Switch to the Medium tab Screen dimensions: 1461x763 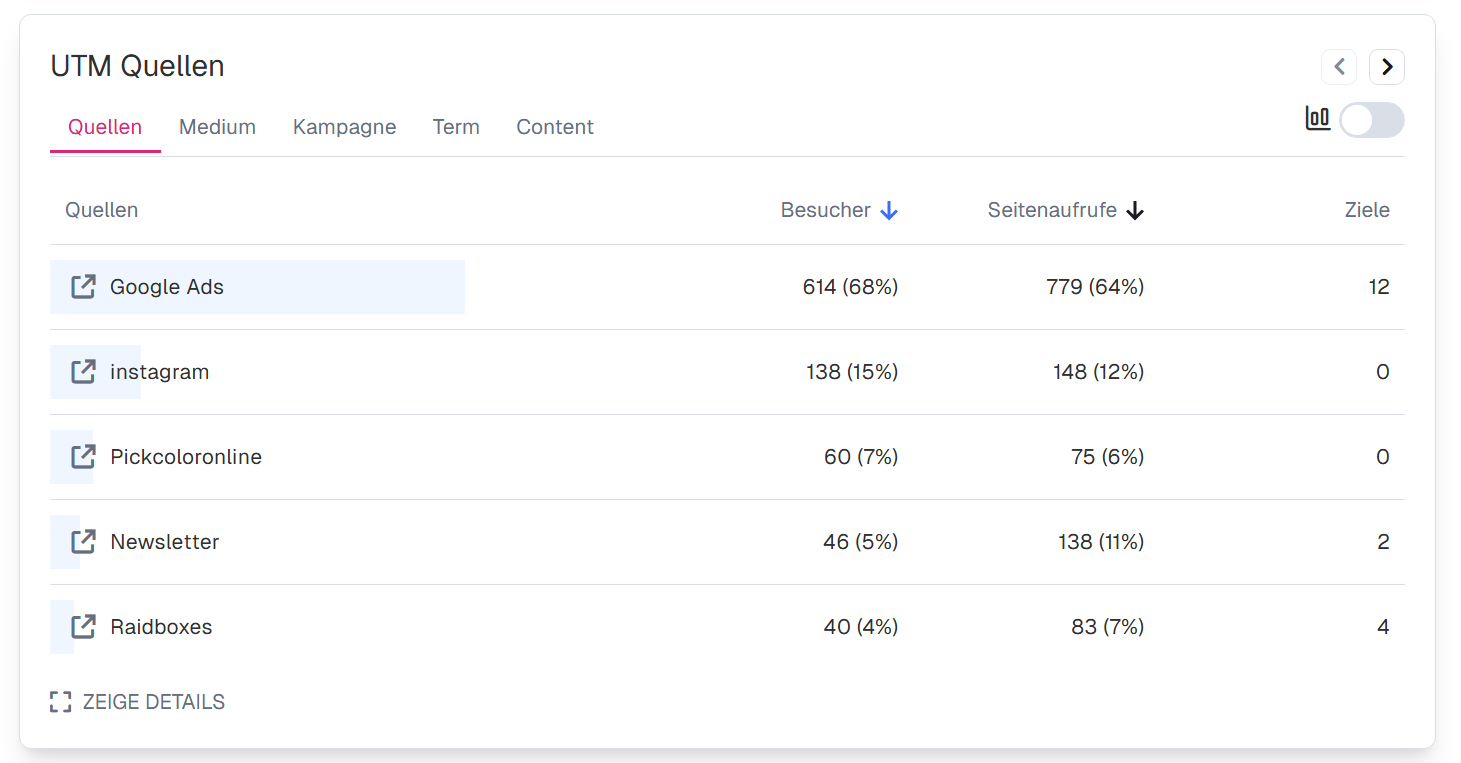(217, 127)
